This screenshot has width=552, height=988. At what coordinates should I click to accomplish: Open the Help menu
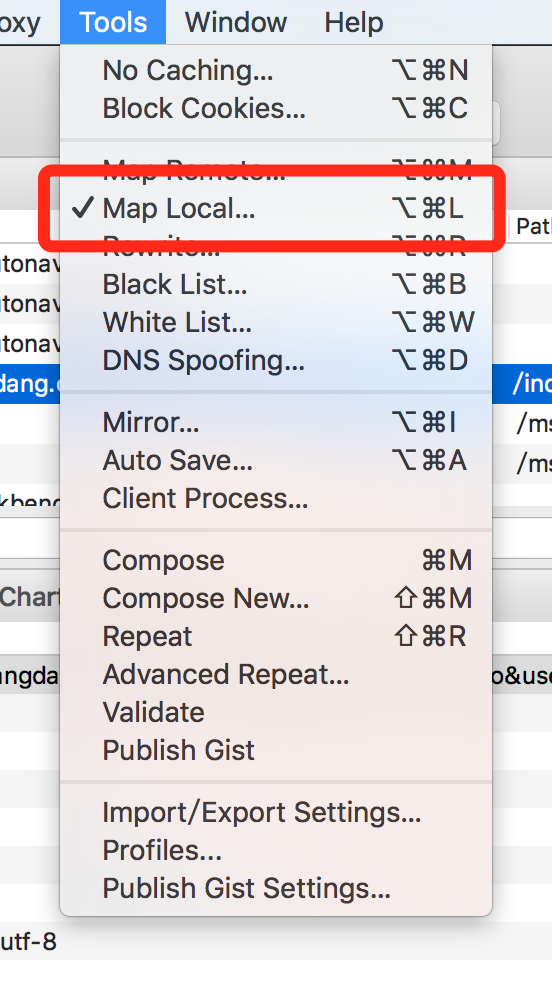[x=354, y=22]
